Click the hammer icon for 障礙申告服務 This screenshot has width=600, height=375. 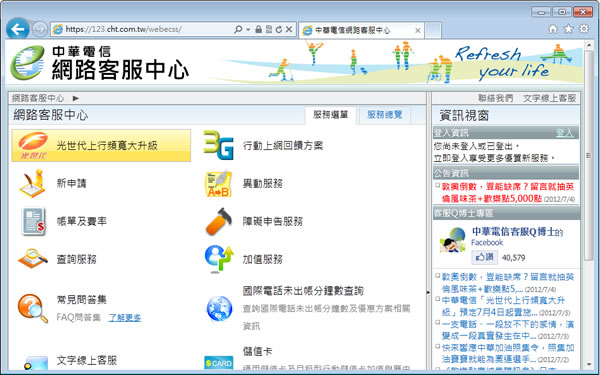(218, 221)
